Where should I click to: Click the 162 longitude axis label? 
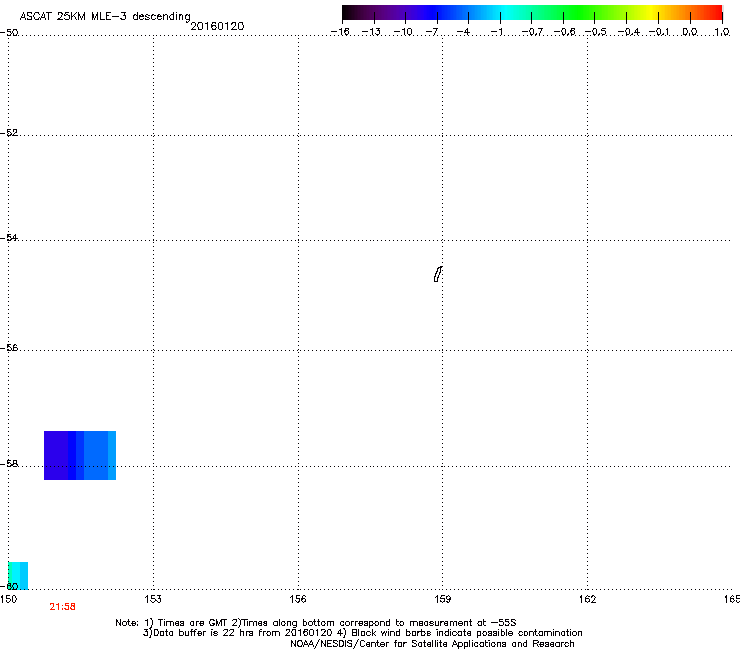[587, 599]
